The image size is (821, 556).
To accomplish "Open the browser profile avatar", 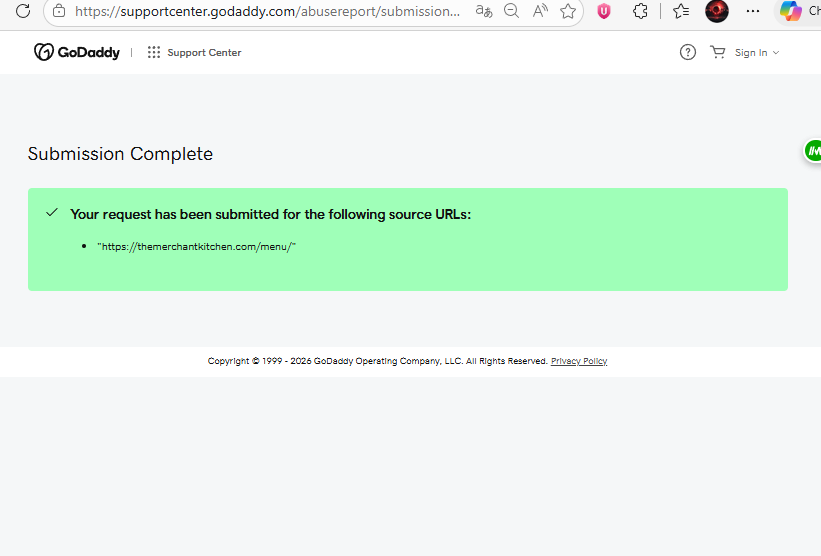I will [x=717, y=11].
